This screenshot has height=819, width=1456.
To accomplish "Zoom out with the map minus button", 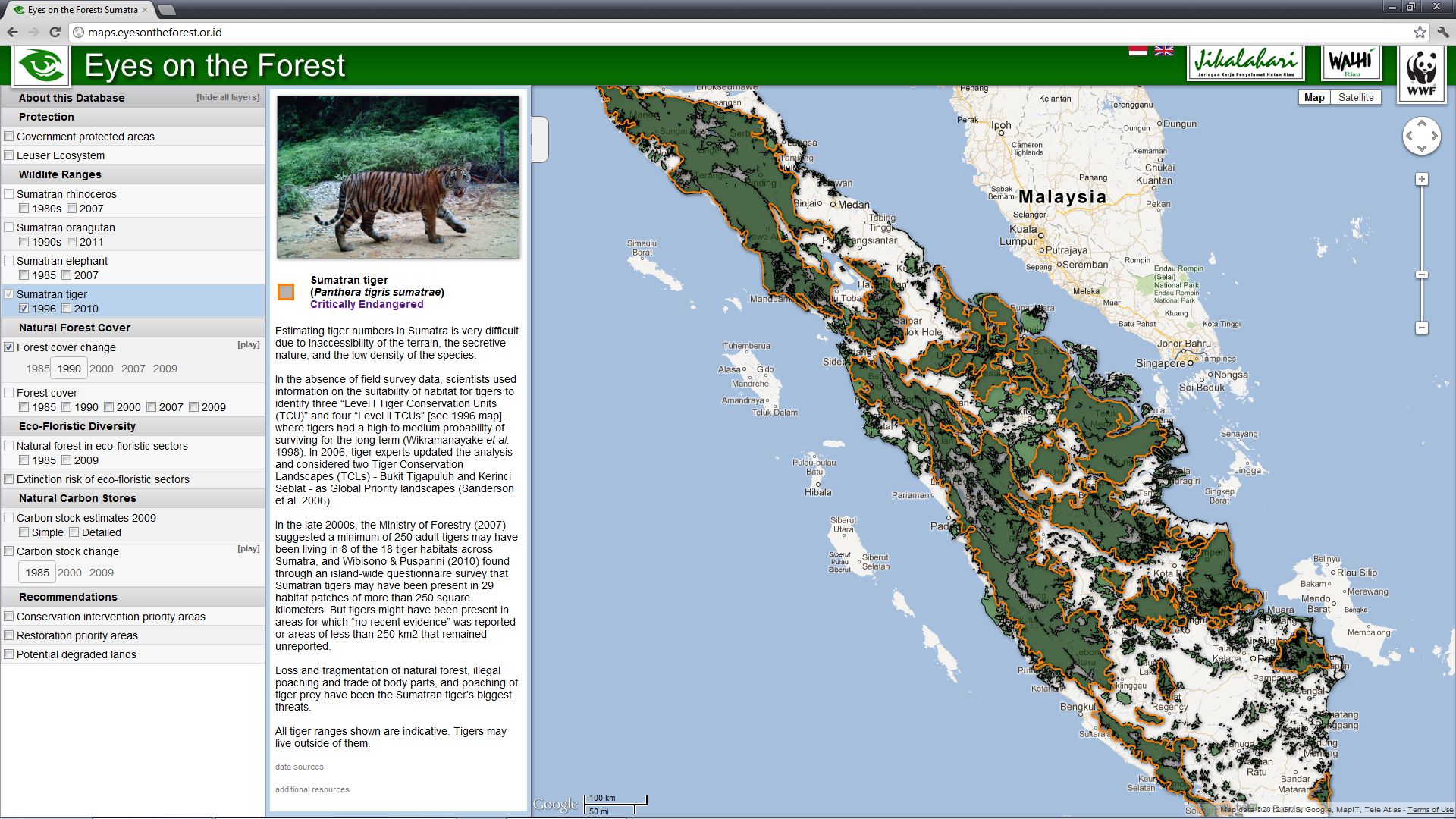I will [x=1422, y=328].
